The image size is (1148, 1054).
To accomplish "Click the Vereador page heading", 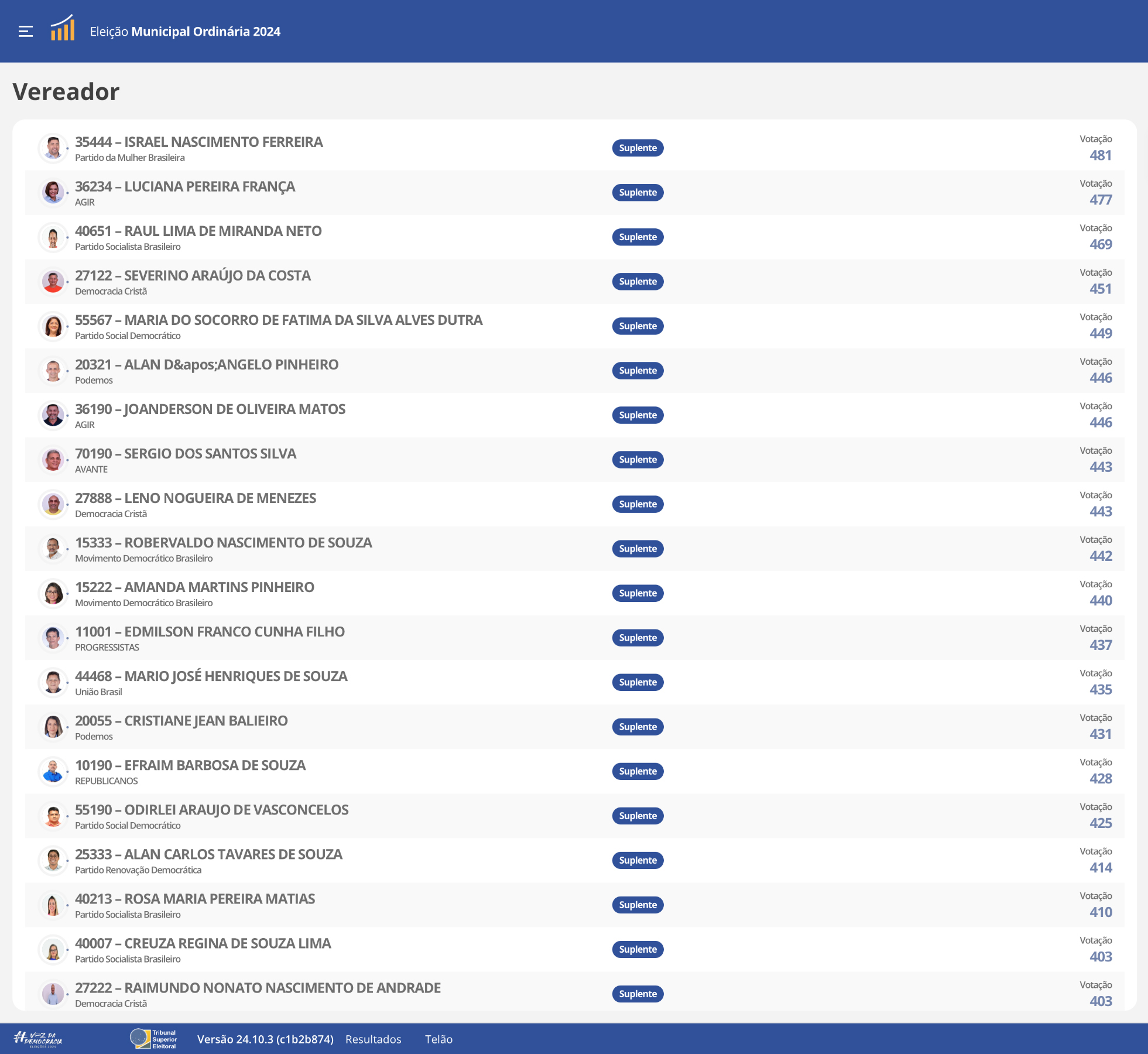I will [x=66, y=92].
